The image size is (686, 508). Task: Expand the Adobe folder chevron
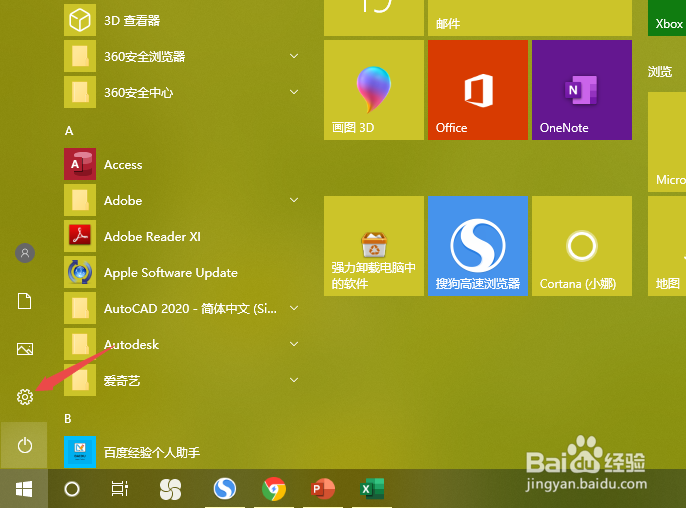(294, 200)
